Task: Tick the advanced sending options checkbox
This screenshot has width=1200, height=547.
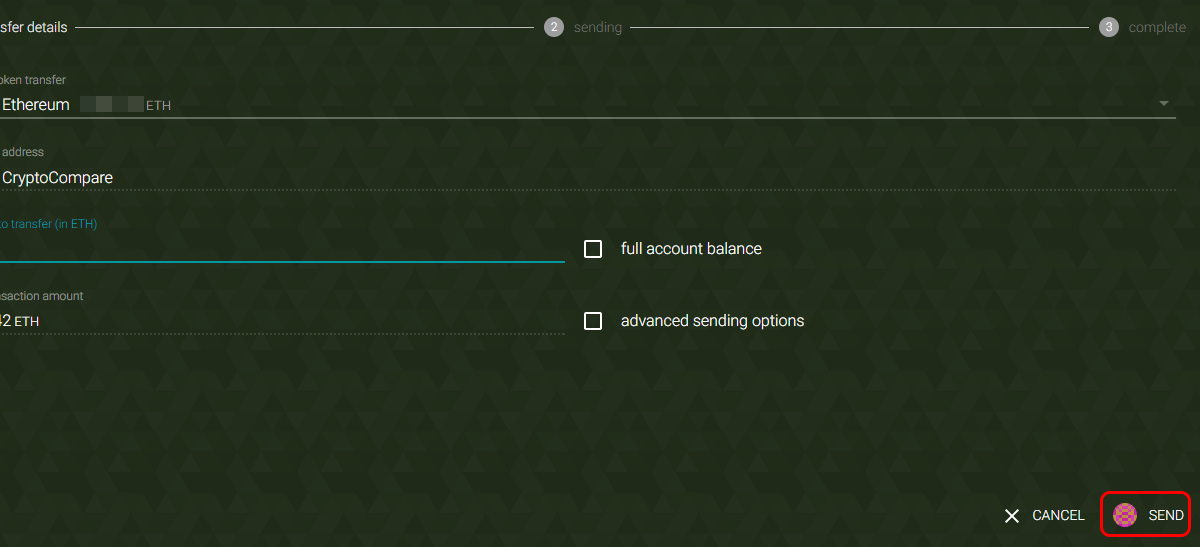Action: click(593, 321)
